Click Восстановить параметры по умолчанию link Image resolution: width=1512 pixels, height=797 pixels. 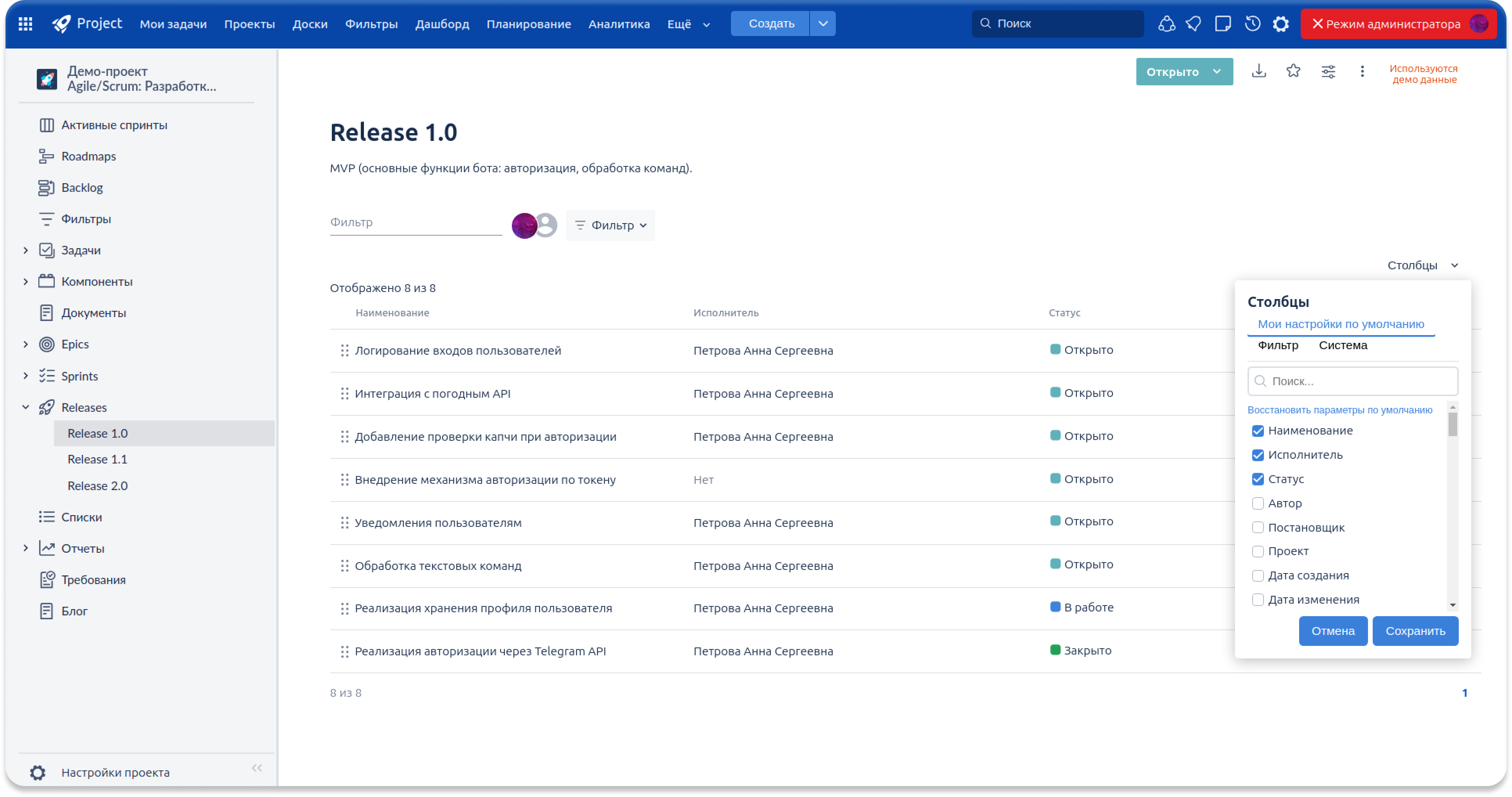(1339, 410)
